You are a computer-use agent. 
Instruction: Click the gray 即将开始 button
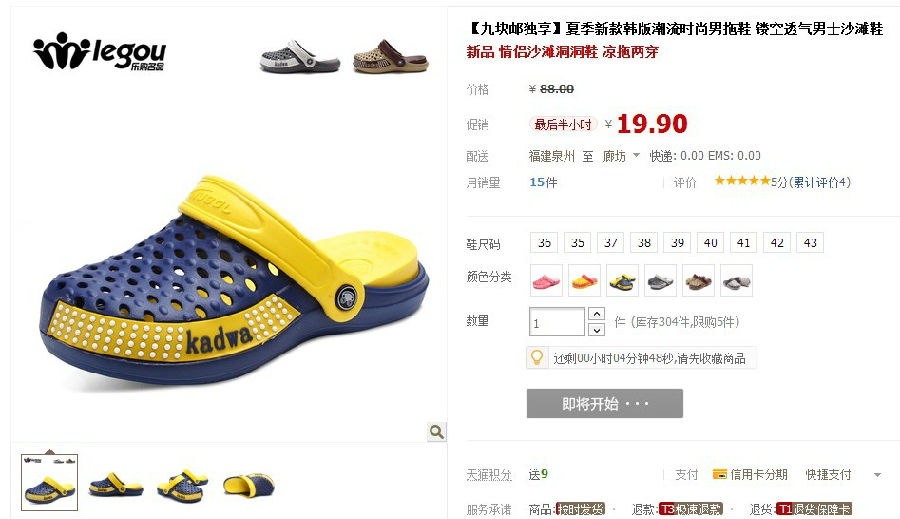[x=605, y=404]
